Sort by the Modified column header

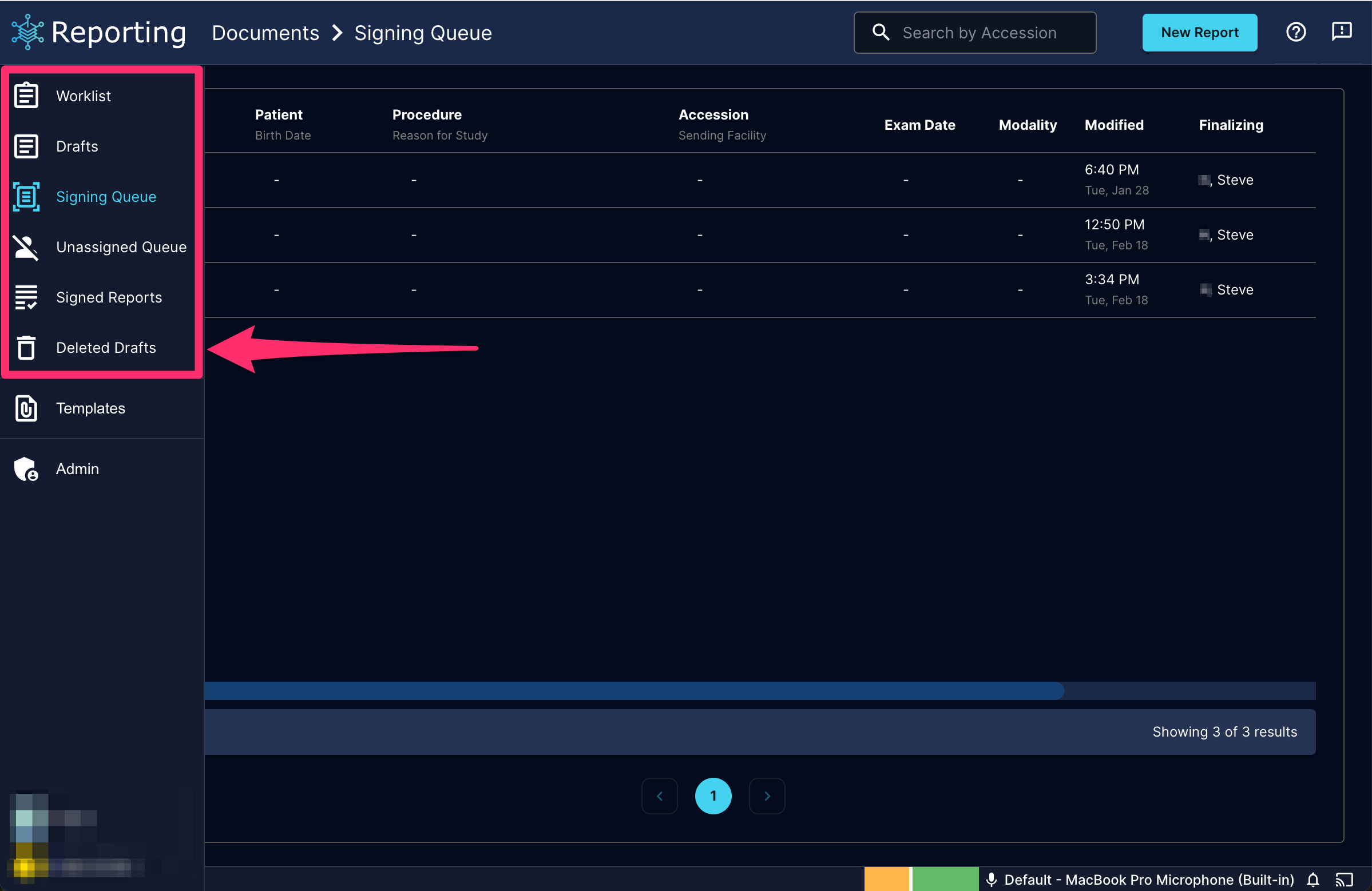click(x=1115, y=125)
